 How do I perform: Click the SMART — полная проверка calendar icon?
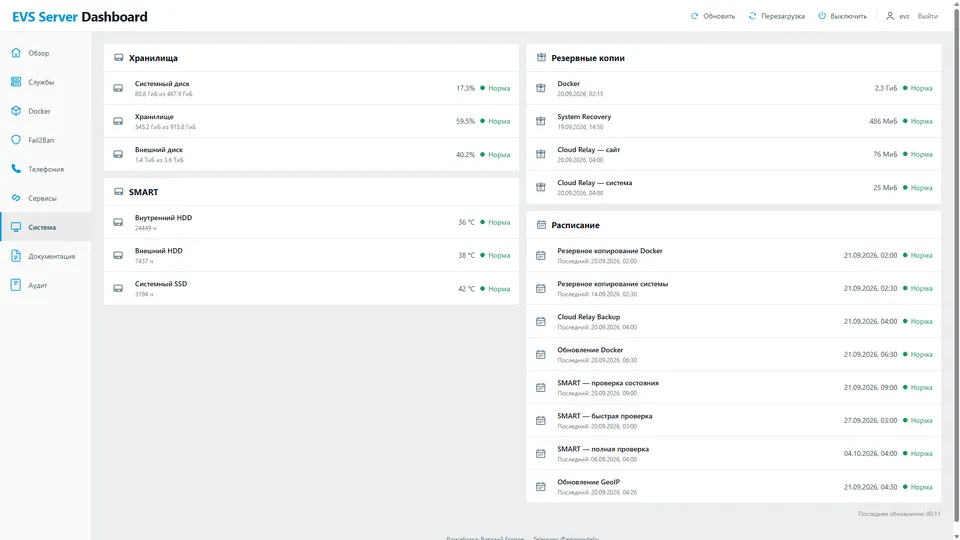tap(541, 454)
